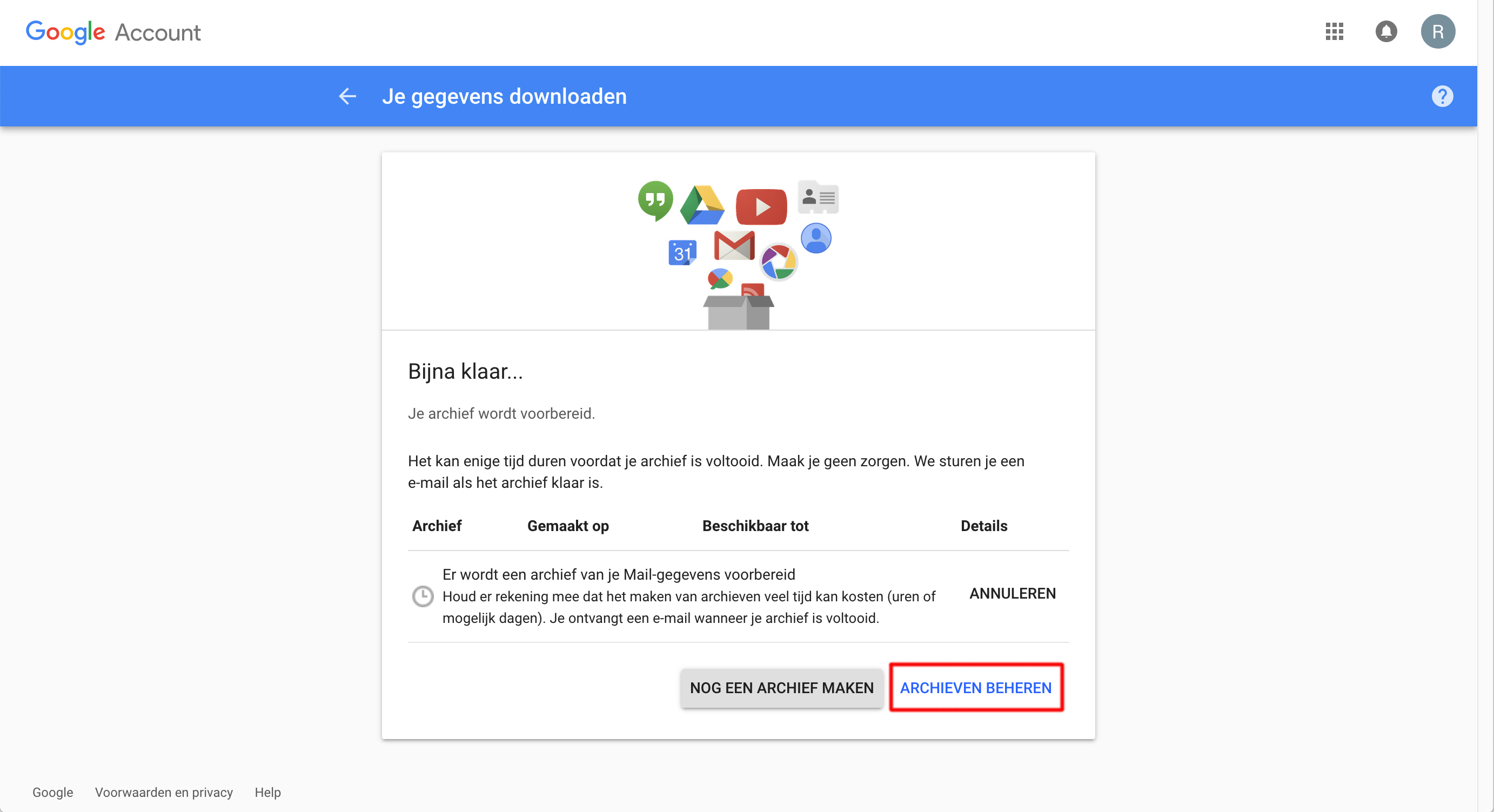Open ARCHIEVEN BEHEREN
Image resolution: width=1494 pixels, height=812 pixels.
pyautogui.click(x=975, y=688)
